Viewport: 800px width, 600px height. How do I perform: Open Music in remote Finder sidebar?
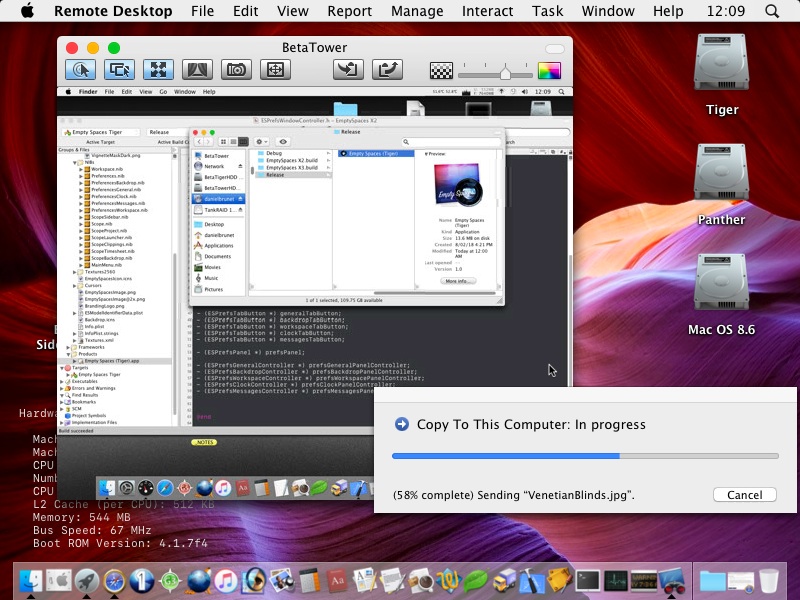point(211,278)
